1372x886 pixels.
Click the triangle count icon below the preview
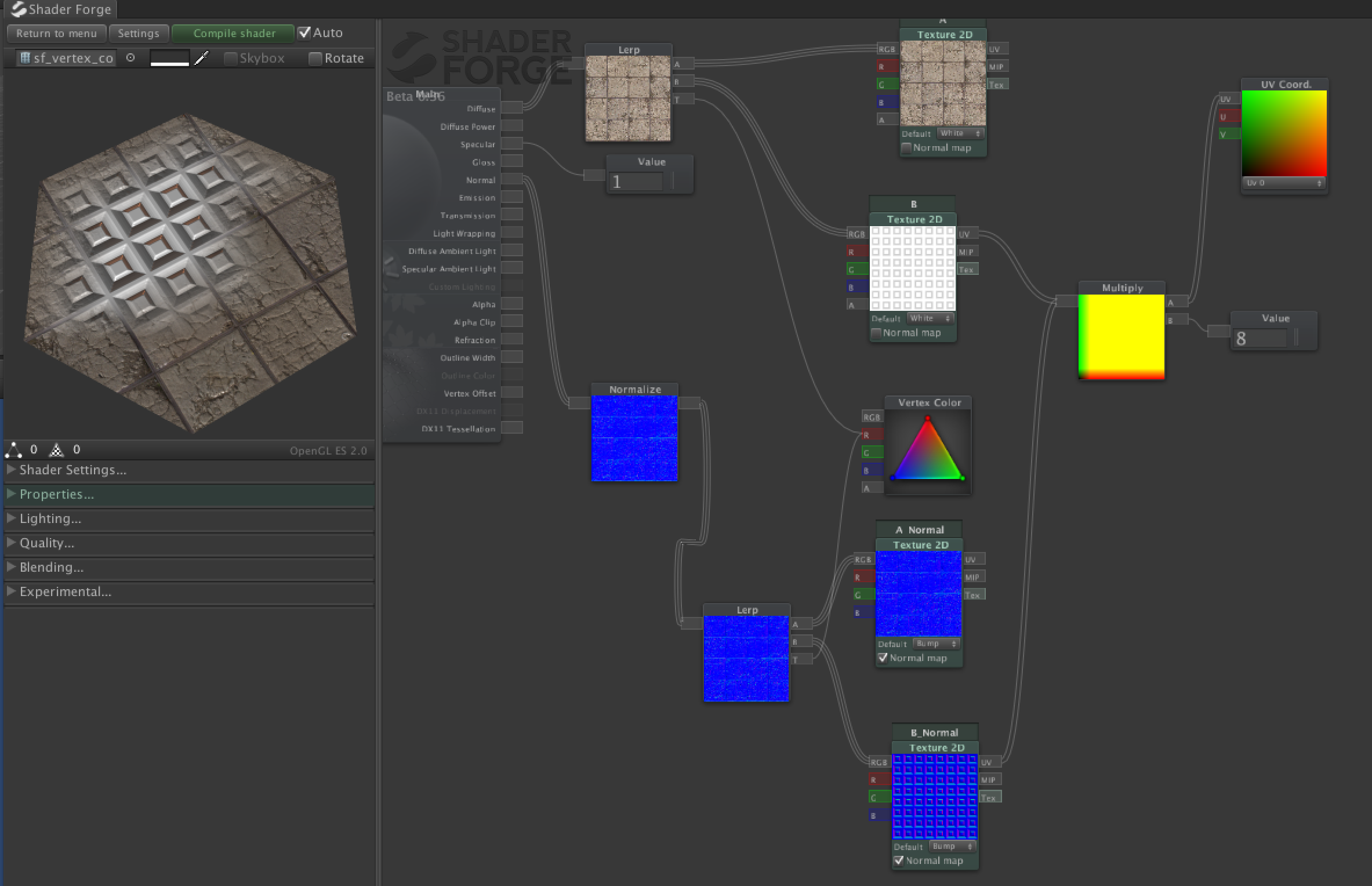pyautogui.click(x=56, y=450)
